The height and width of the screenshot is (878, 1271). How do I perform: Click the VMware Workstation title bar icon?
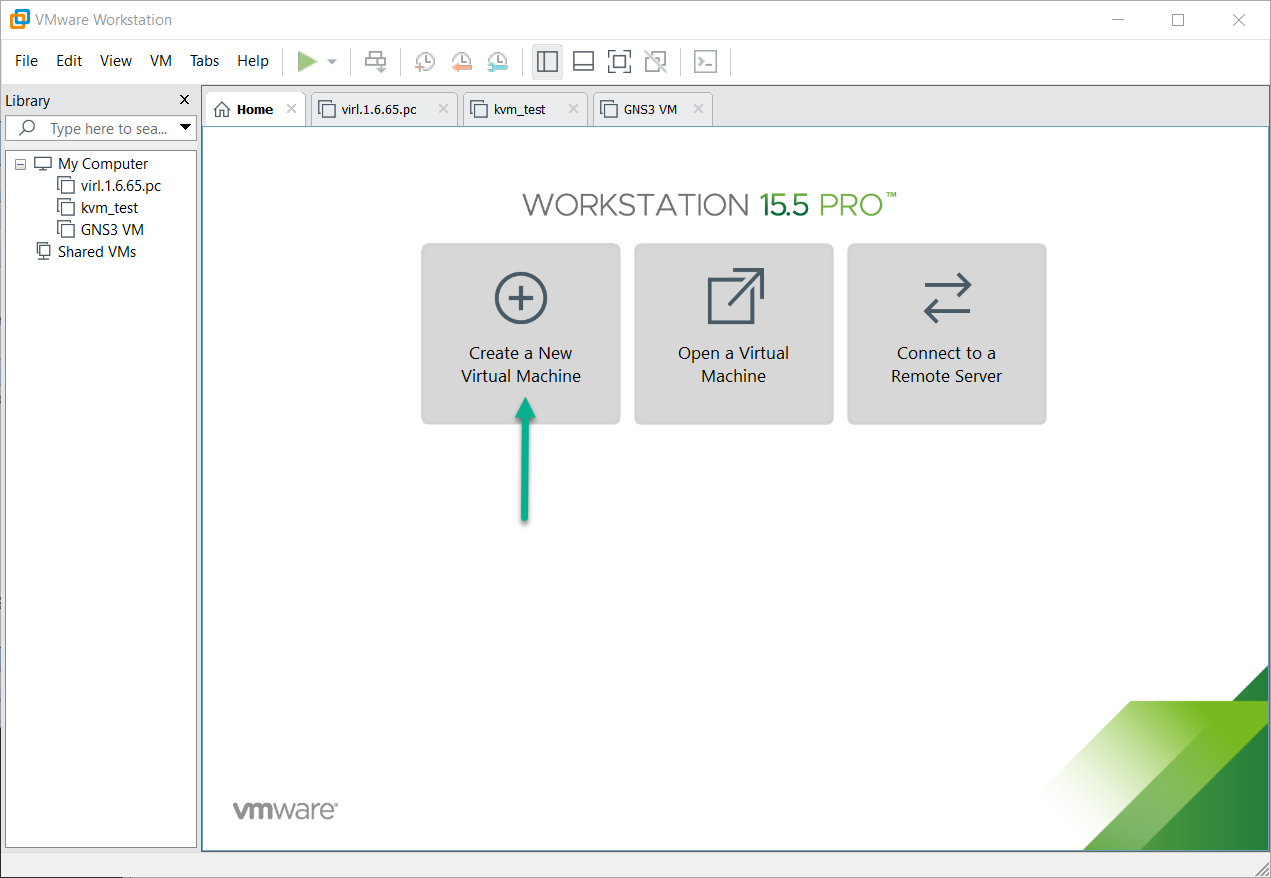(19, 19)
